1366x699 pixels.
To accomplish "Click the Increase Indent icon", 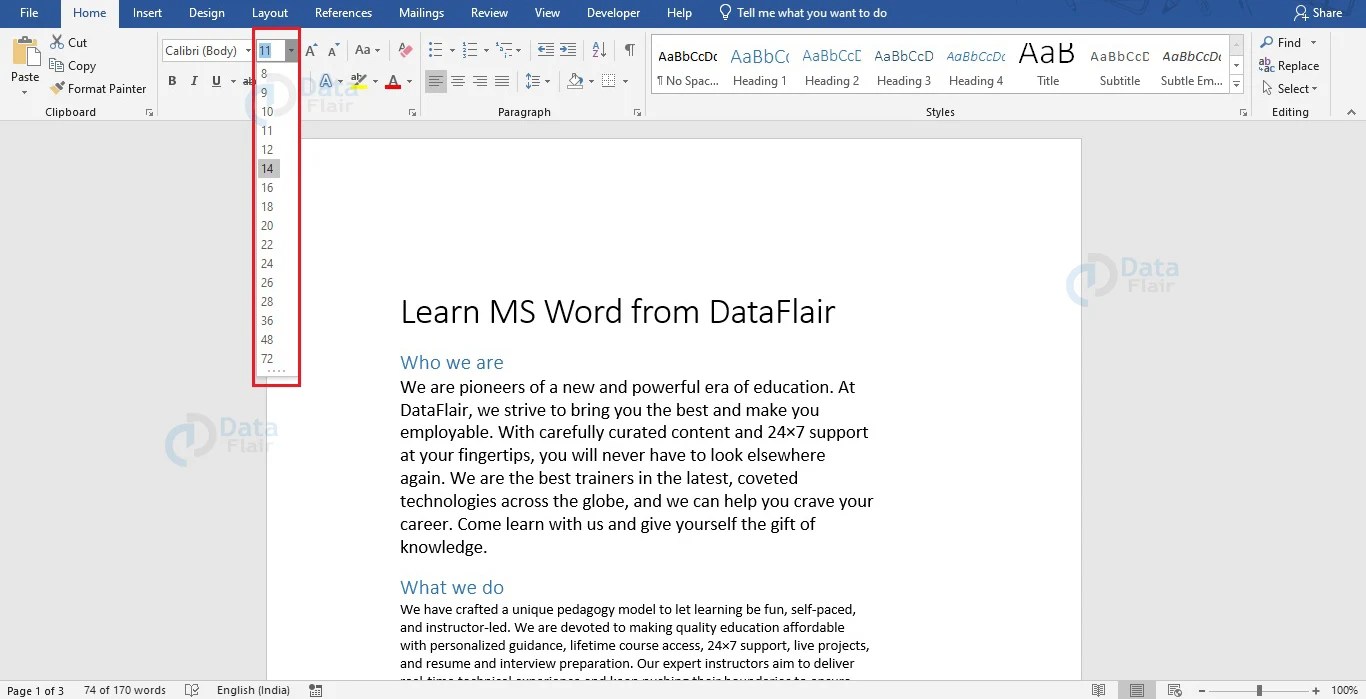I will [x=567, y=50].
